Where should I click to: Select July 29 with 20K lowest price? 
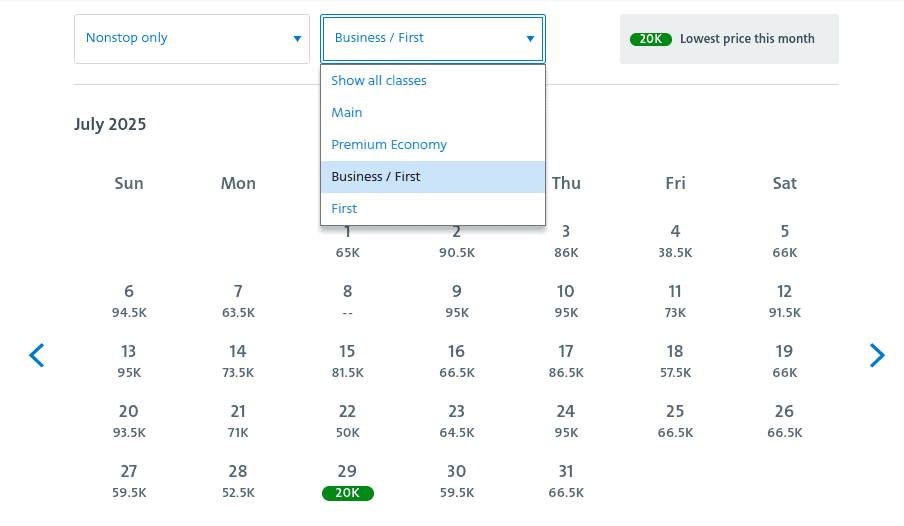tap(347, 482)
